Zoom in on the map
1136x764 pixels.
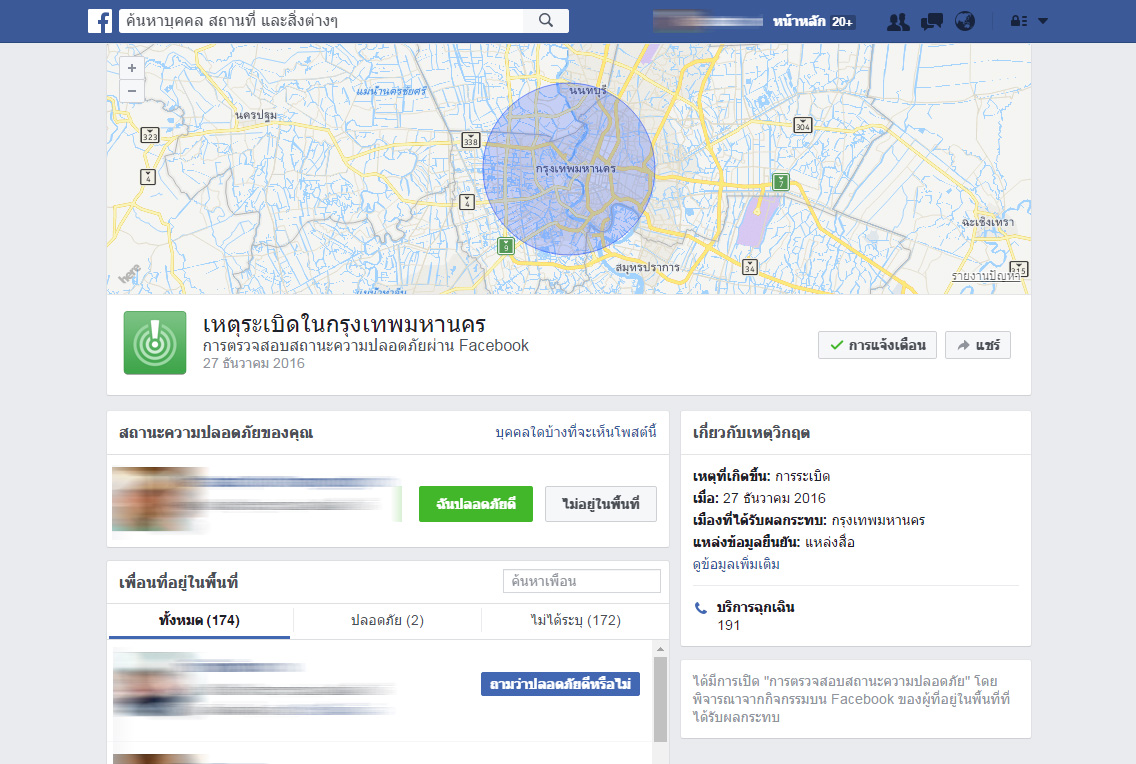pos(132,68)
